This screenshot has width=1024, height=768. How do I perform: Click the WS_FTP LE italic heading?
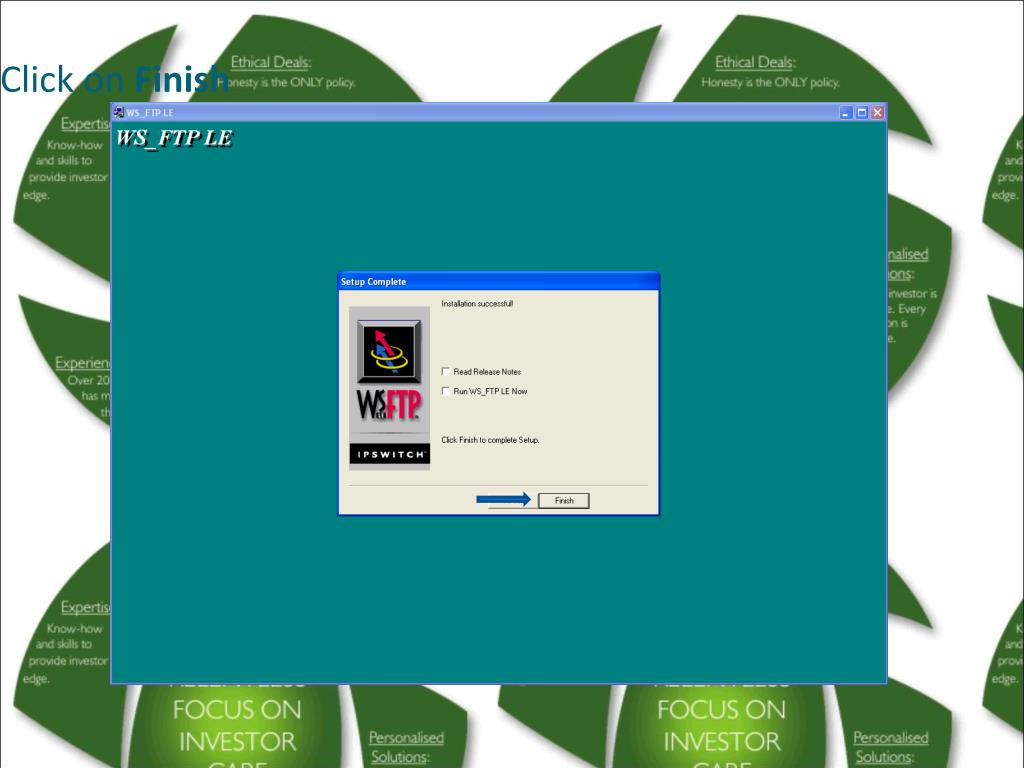[x=174, y=138]
